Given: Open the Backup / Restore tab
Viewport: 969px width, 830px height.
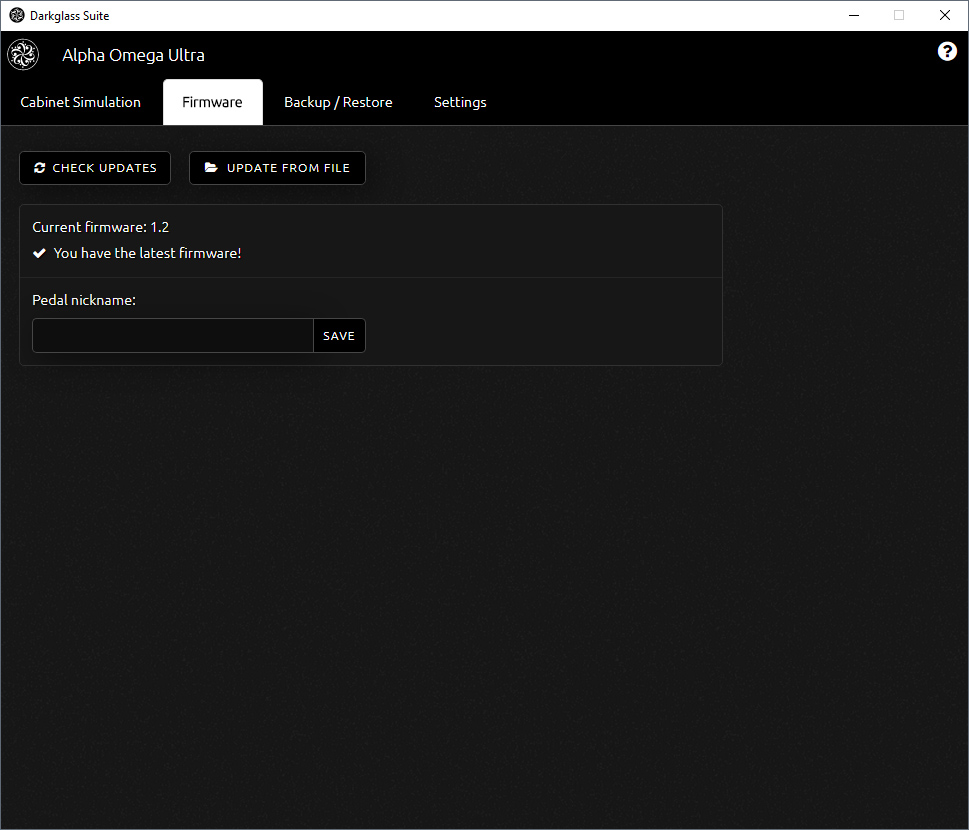Looking at the screenshot, I should coord(338,102).
